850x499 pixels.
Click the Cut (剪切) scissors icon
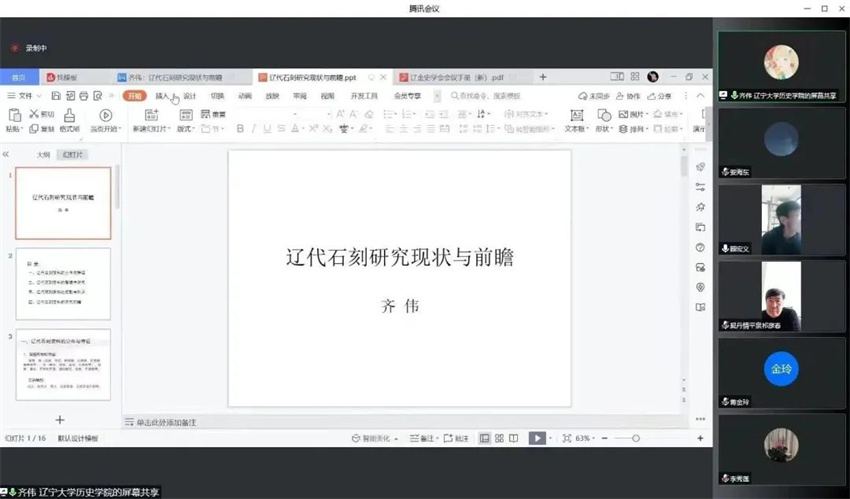pos(34,114)
